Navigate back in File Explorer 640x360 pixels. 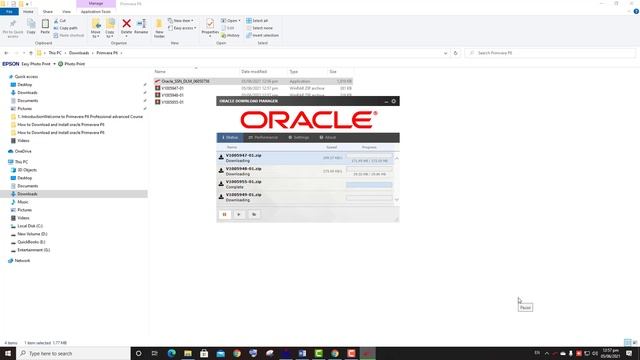click(6, 53)
